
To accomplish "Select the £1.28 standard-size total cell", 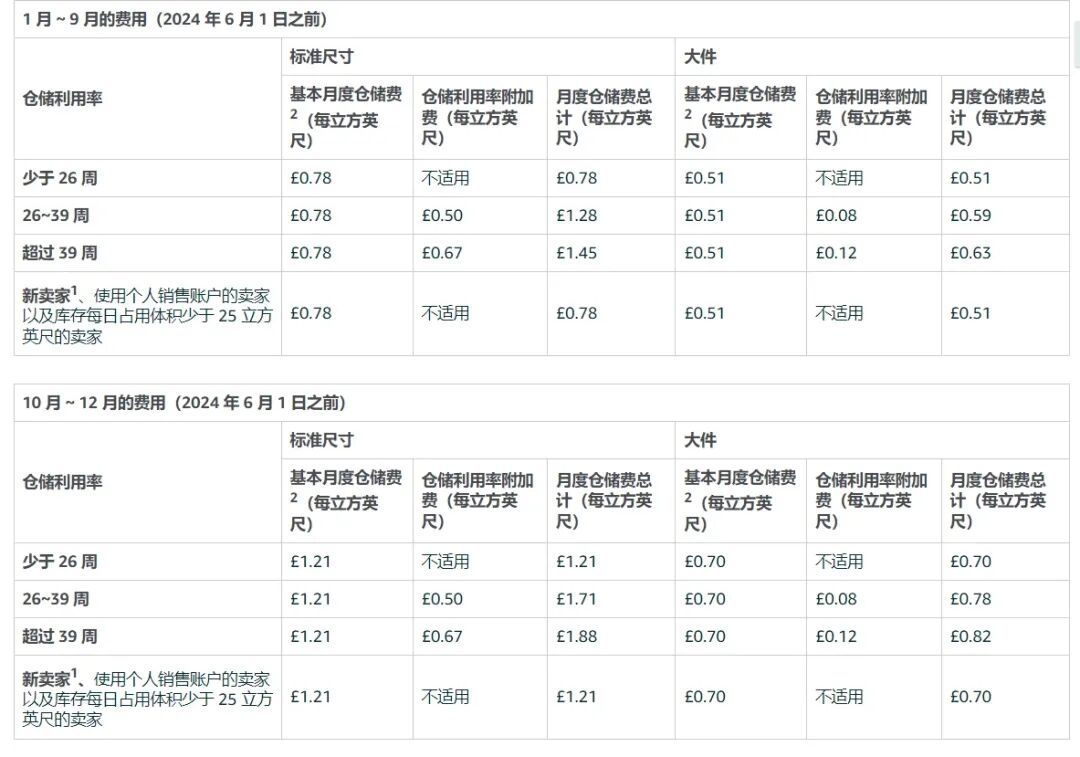I will [577, 216].
